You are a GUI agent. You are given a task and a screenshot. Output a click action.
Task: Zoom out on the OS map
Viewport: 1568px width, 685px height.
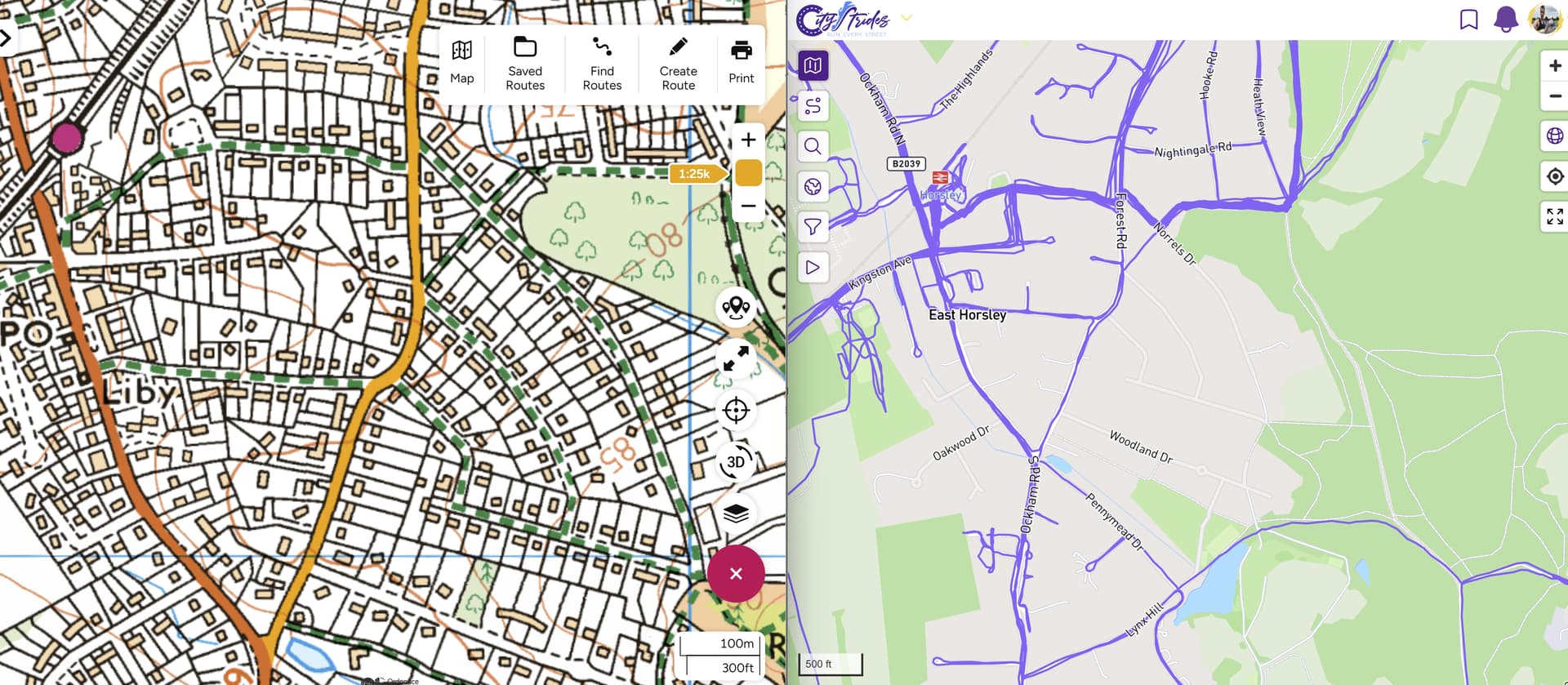[748, 206]
